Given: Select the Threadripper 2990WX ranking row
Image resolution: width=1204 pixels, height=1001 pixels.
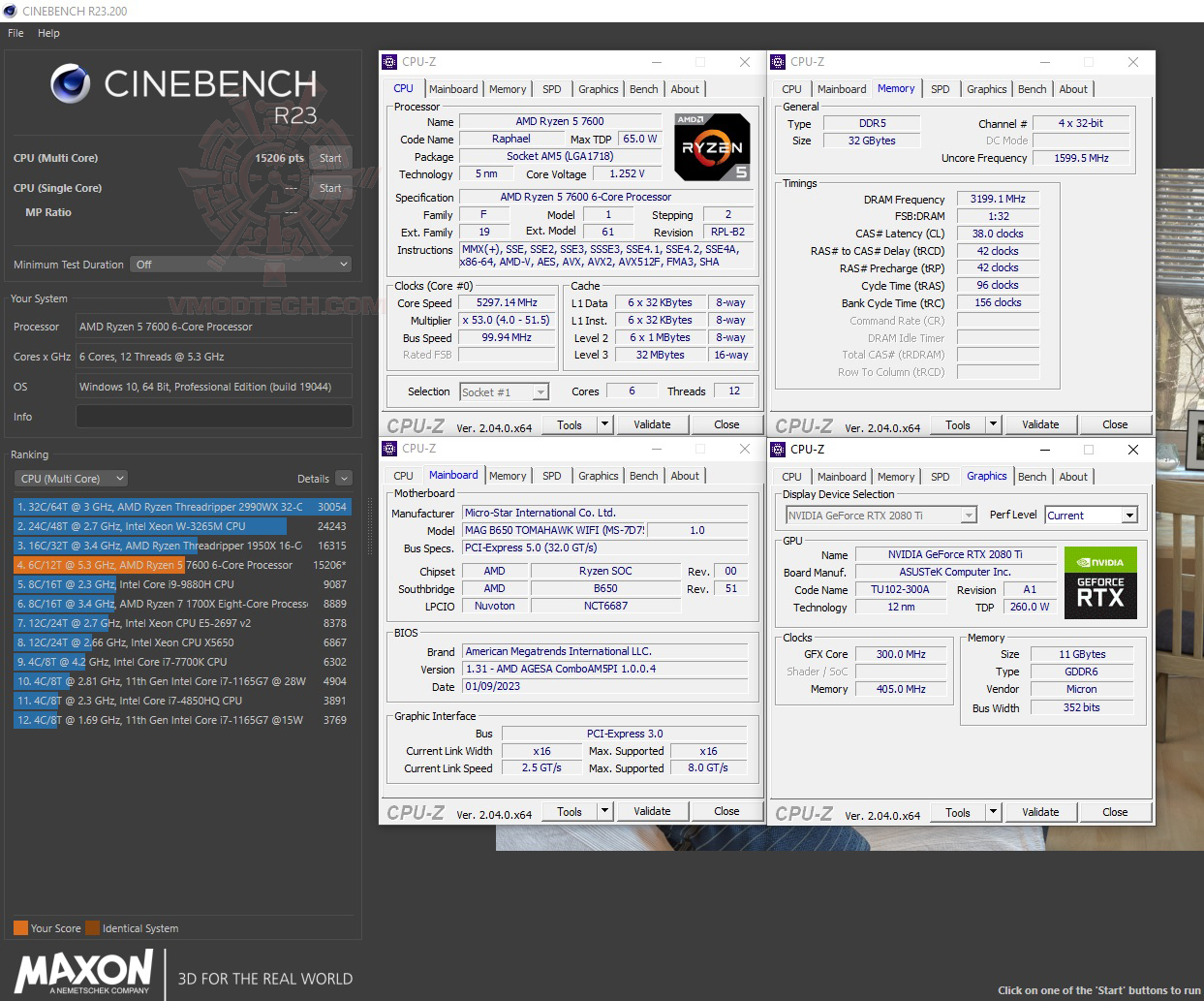Looking at the screenshot, I should coord(182,507).
